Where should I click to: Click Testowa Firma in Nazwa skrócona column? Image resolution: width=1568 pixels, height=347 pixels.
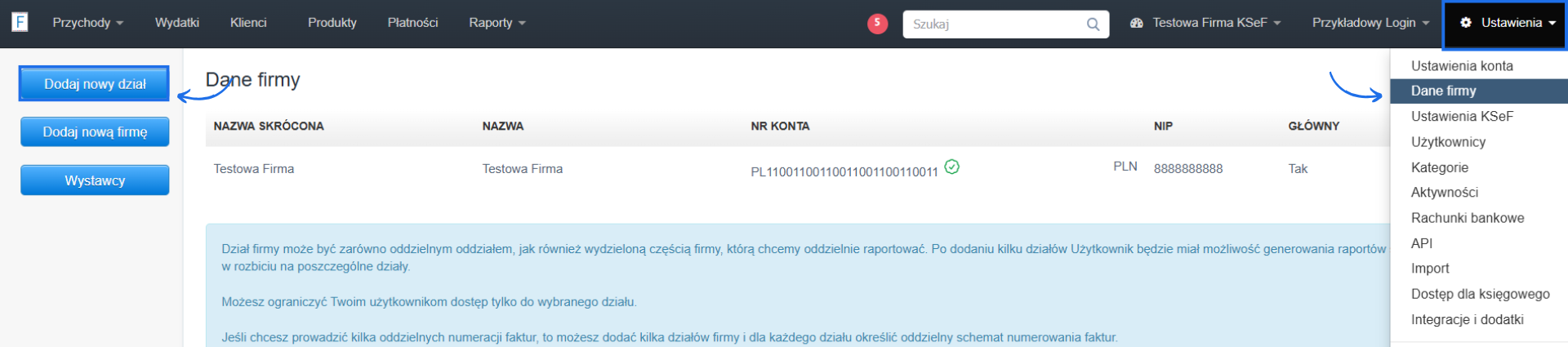[x=254, y=169]
